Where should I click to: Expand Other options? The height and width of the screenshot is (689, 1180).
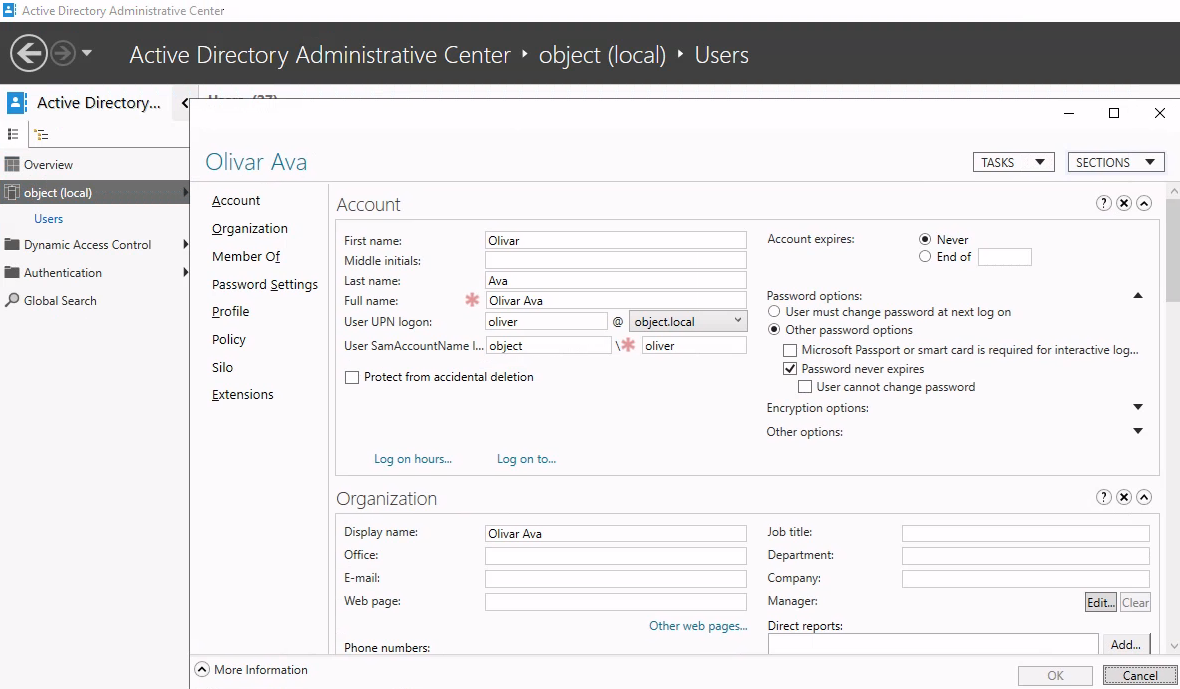(x=1138, y=431)
